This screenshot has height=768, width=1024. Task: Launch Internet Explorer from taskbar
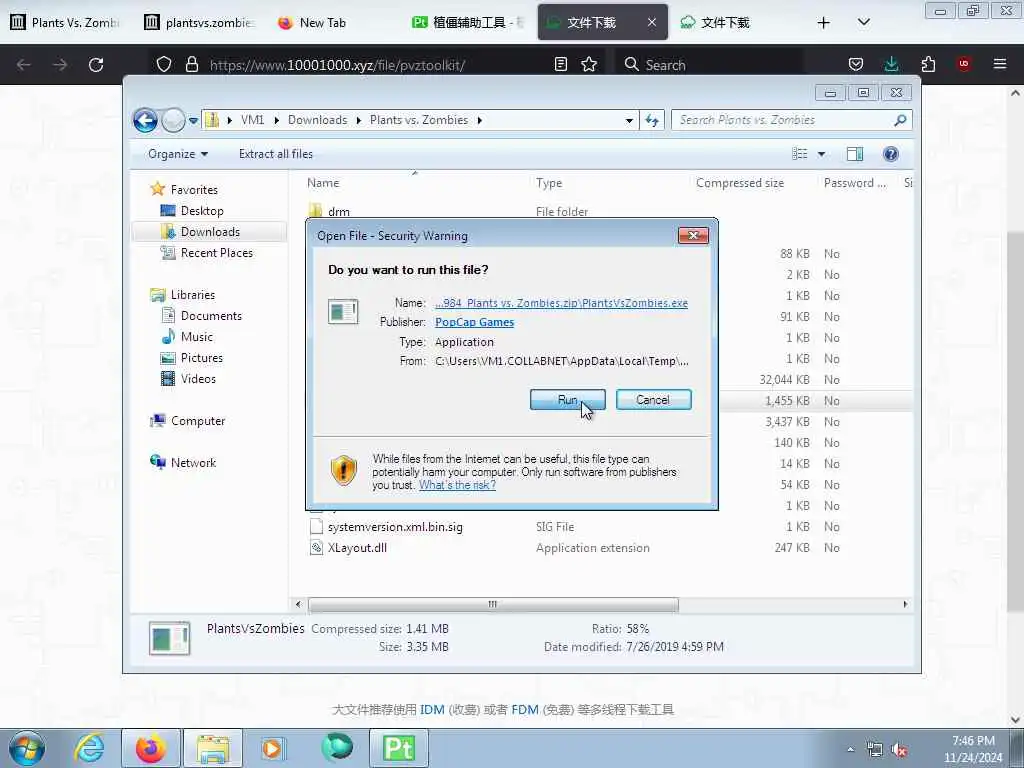coord(89,748)
